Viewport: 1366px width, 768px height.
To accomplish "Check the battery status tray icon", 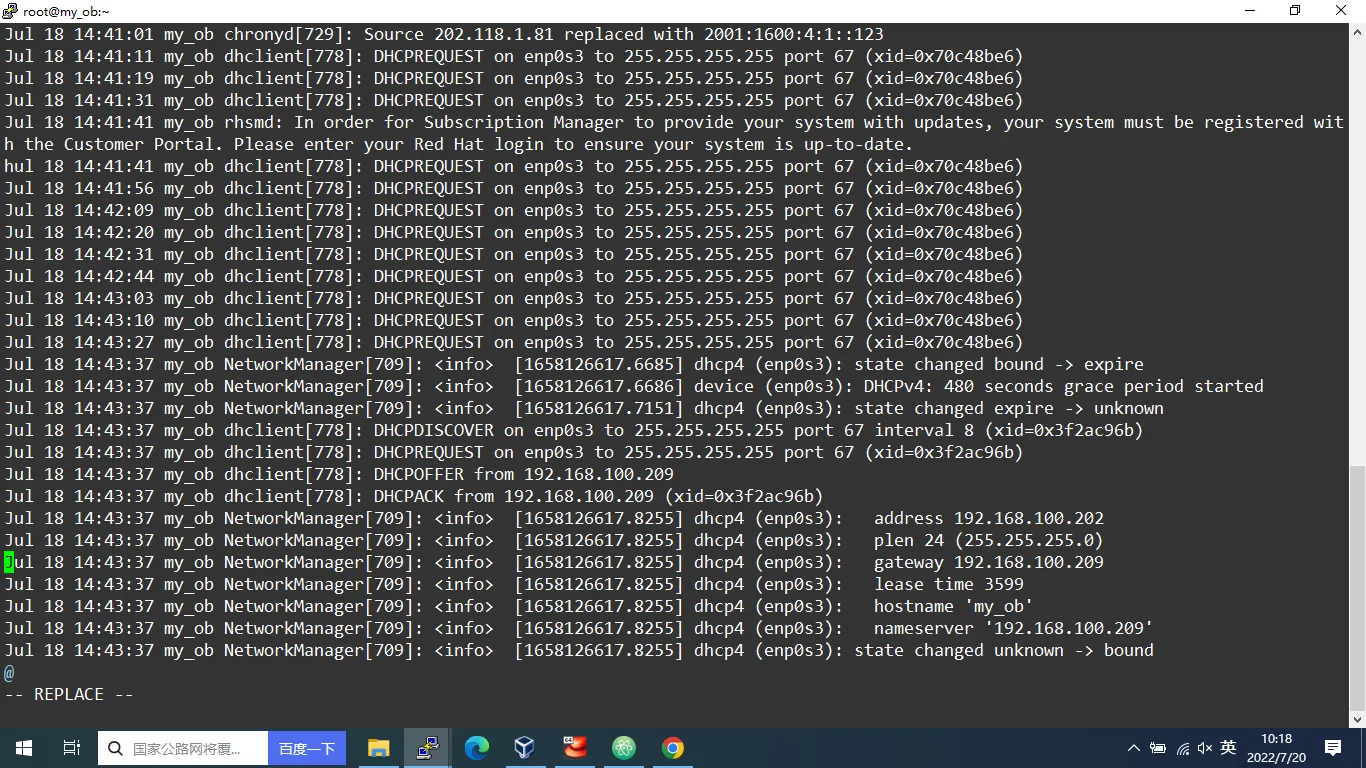I will pos(1158,748).
